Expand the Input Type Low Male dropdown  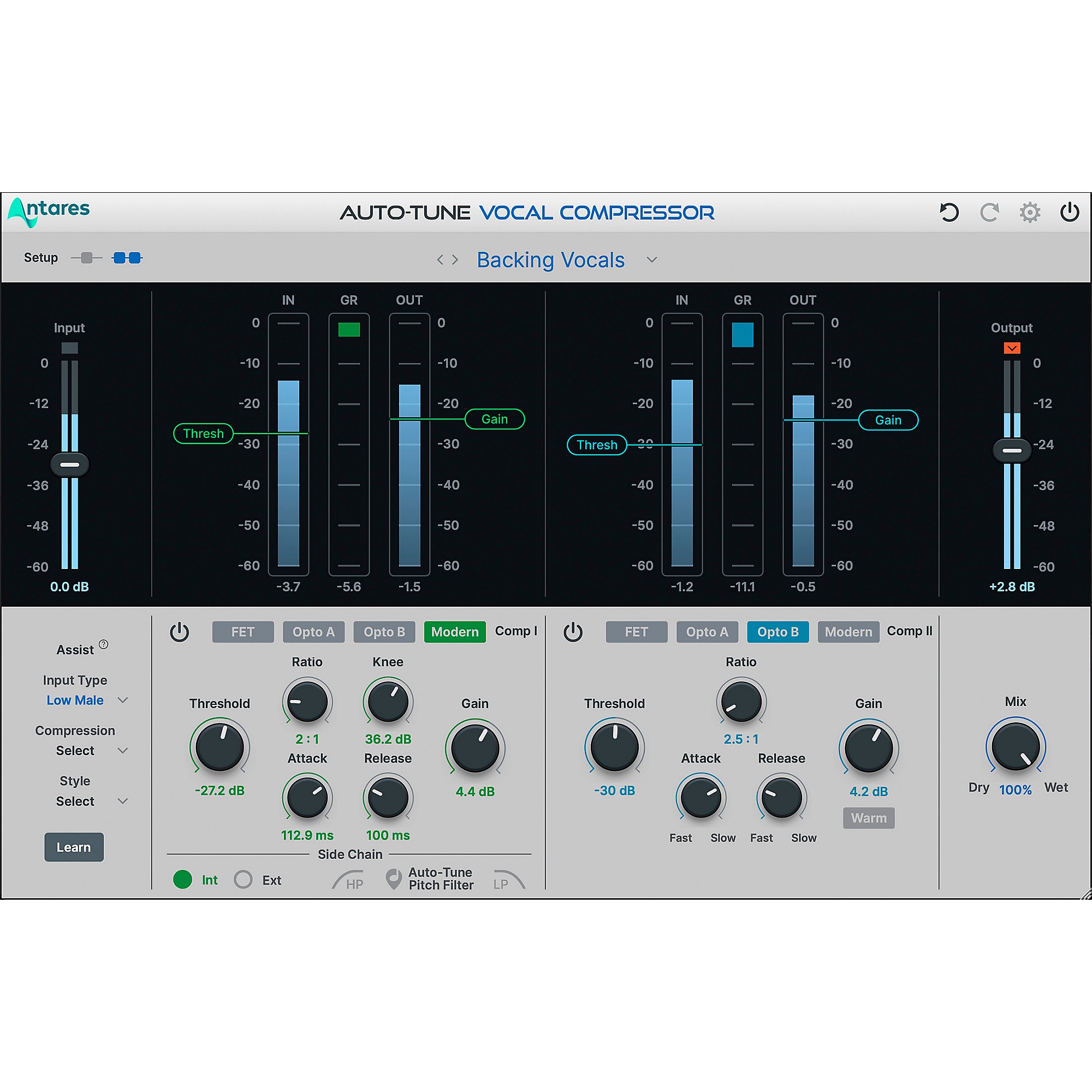(123, 701)
